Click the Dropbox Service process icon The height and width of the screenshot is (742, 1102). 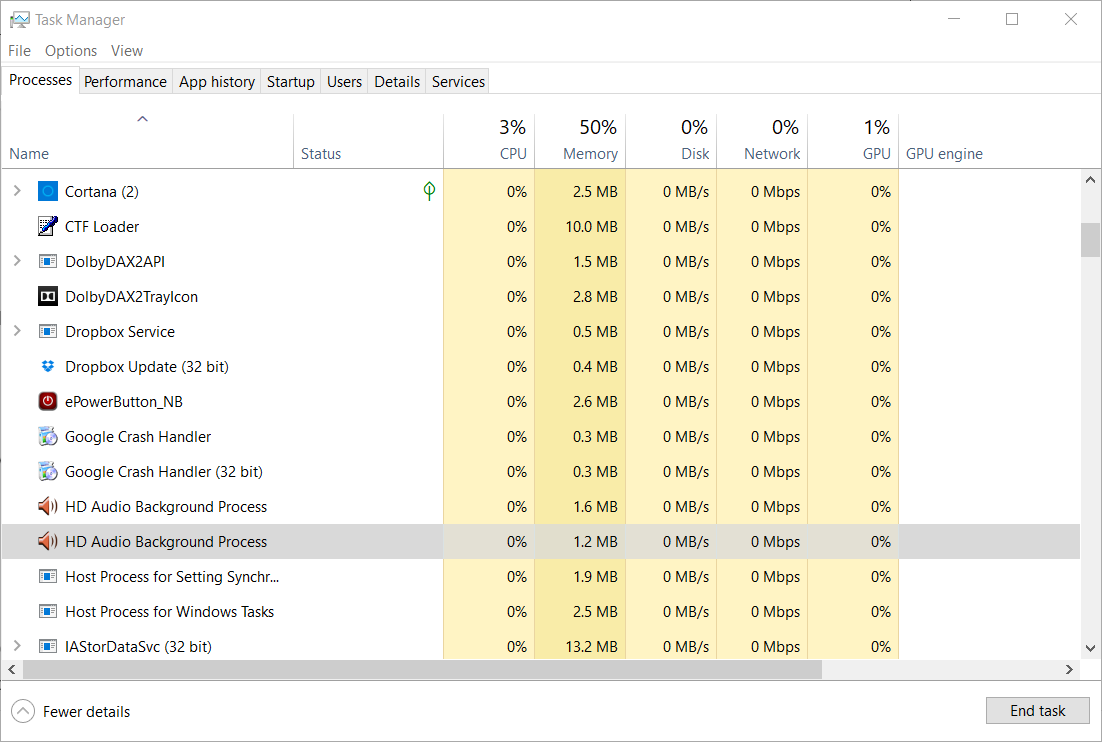tap(48, 331)
